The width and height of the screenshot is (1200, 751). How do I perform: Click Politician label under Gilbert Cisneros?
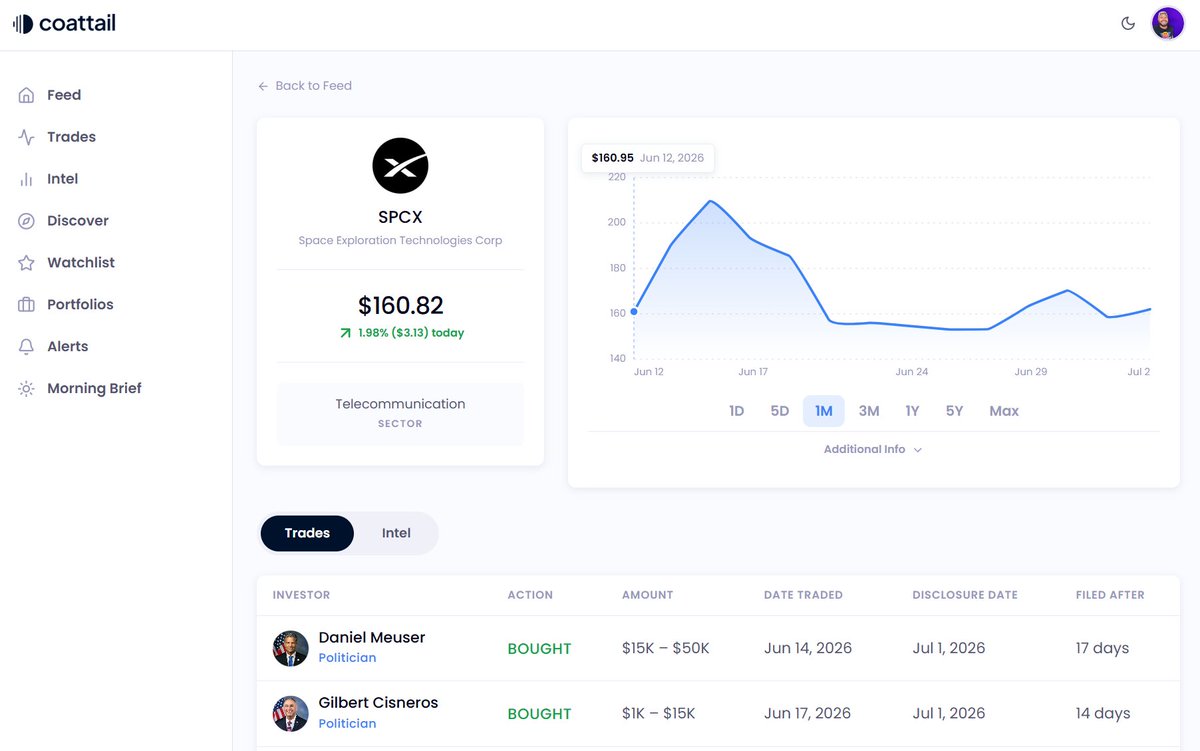click(347, 724)
